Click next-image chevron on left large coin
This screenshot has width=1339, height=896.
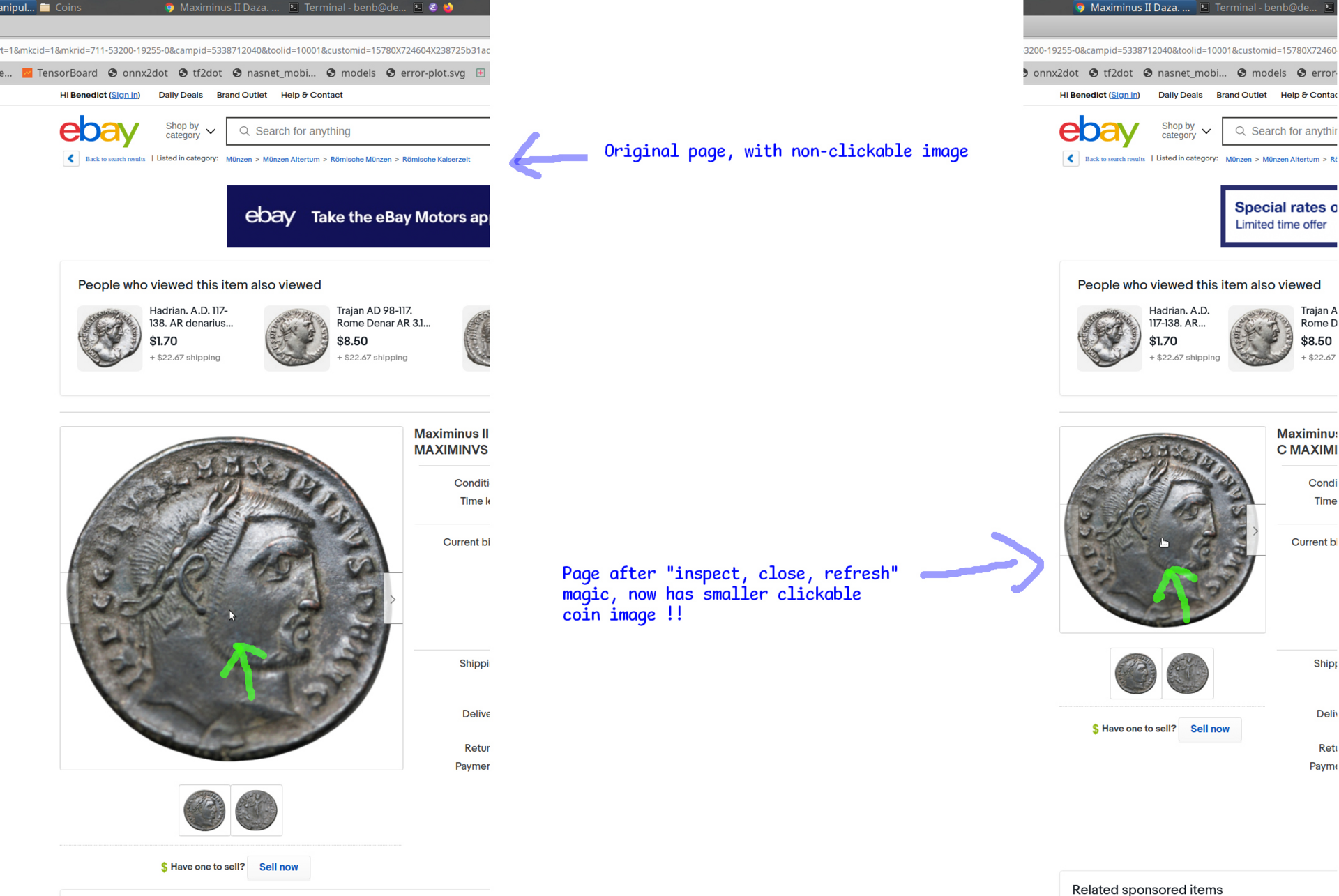[x=393, y=599]
